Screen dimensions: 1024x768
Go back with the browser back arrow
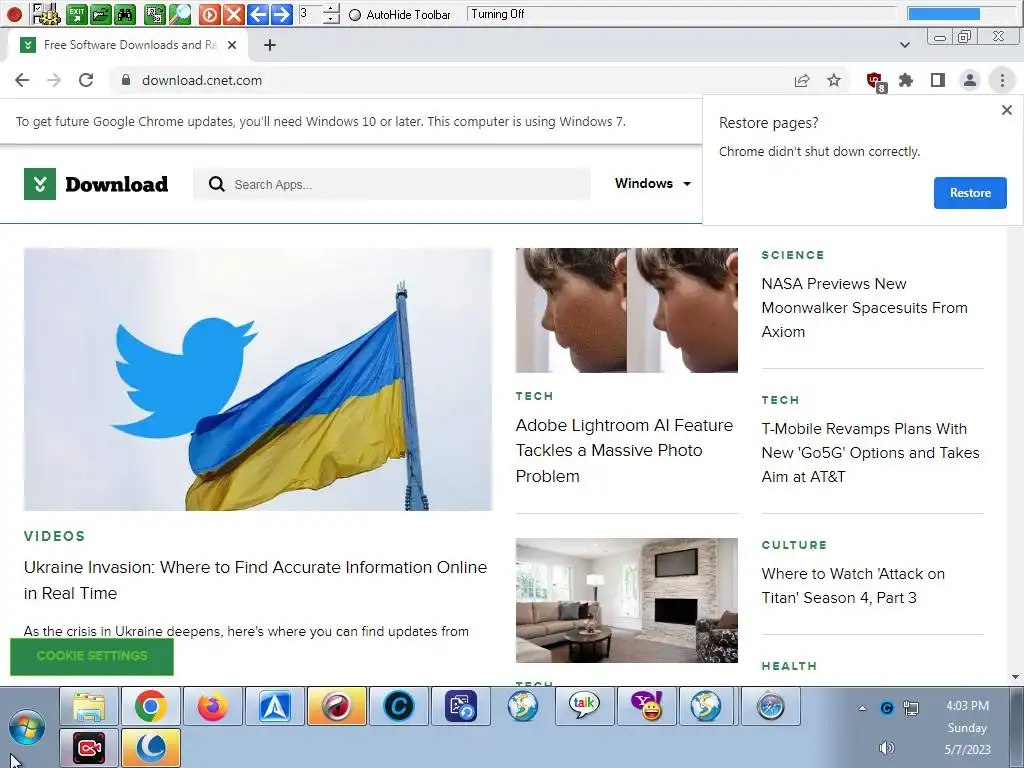click(22, 80)
